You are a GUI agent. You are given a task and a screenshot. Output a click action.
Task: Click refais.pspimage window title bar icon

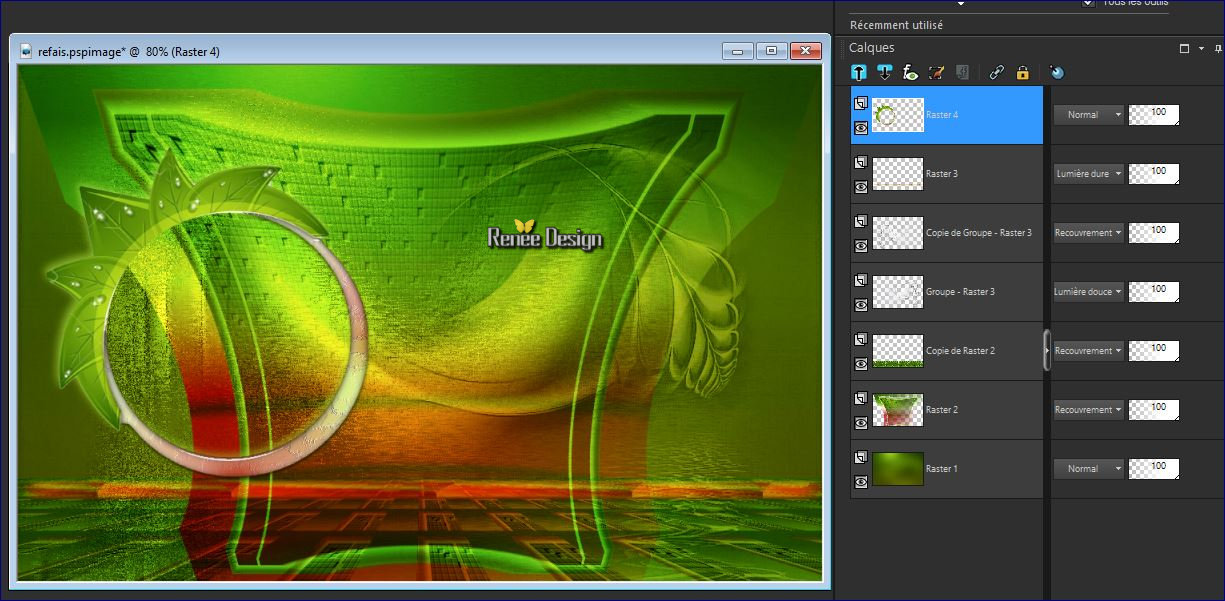pyautogui.click(x=26, y=52)
